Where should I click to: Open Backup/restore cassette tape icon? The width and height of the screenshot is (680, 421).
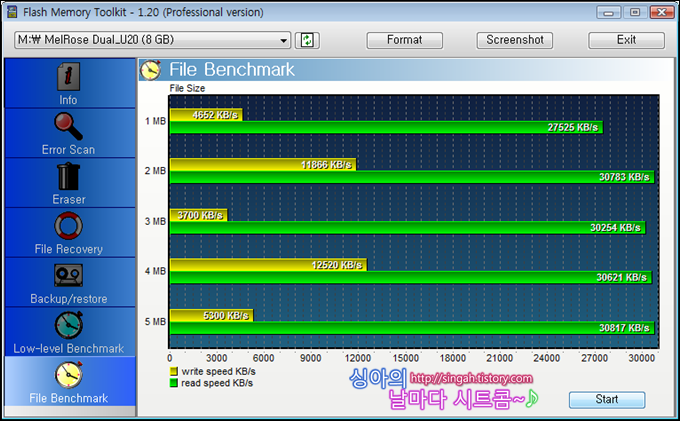(69, 275)
